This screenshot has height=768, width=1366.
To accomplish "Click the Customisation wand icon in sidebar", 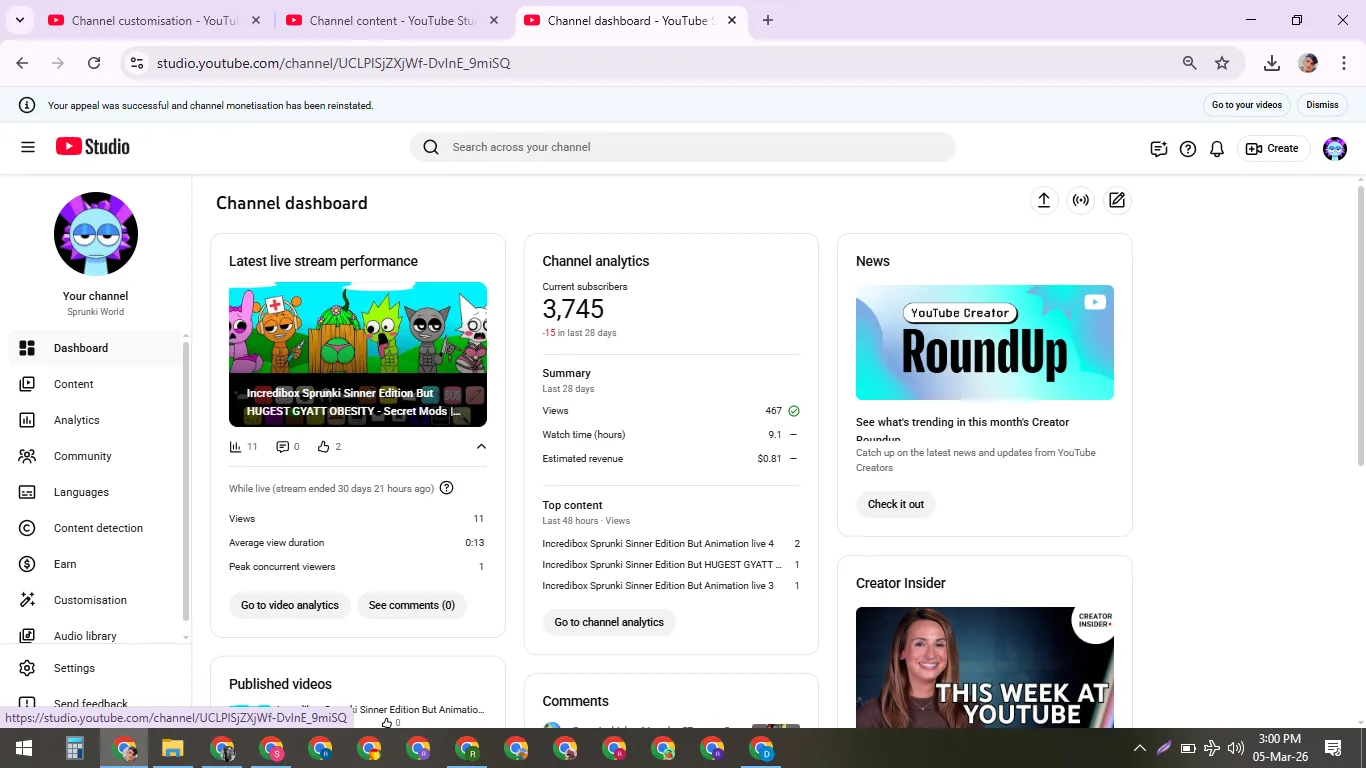I will (27, 600).
